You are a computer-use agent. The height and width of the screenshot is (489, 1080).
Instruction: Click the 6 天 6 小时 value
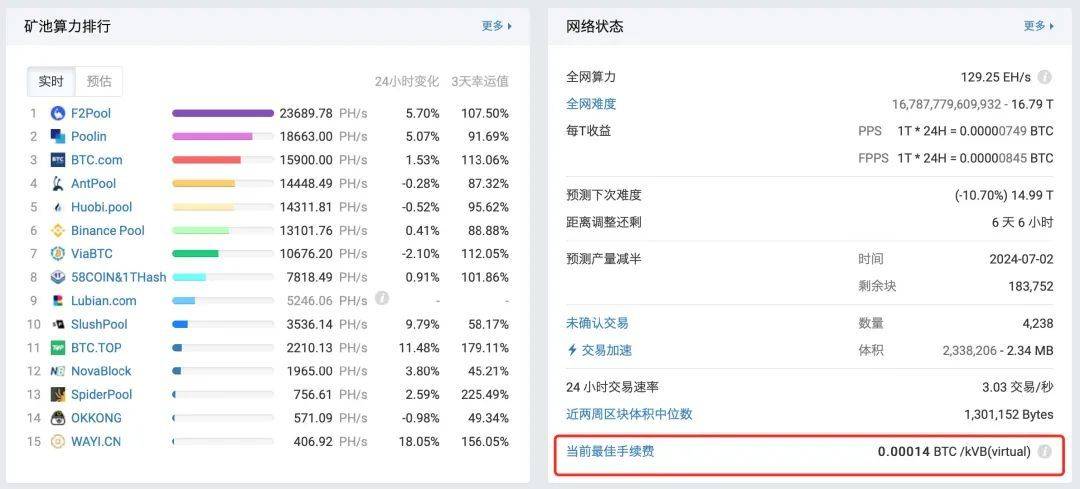(1022, 223)
